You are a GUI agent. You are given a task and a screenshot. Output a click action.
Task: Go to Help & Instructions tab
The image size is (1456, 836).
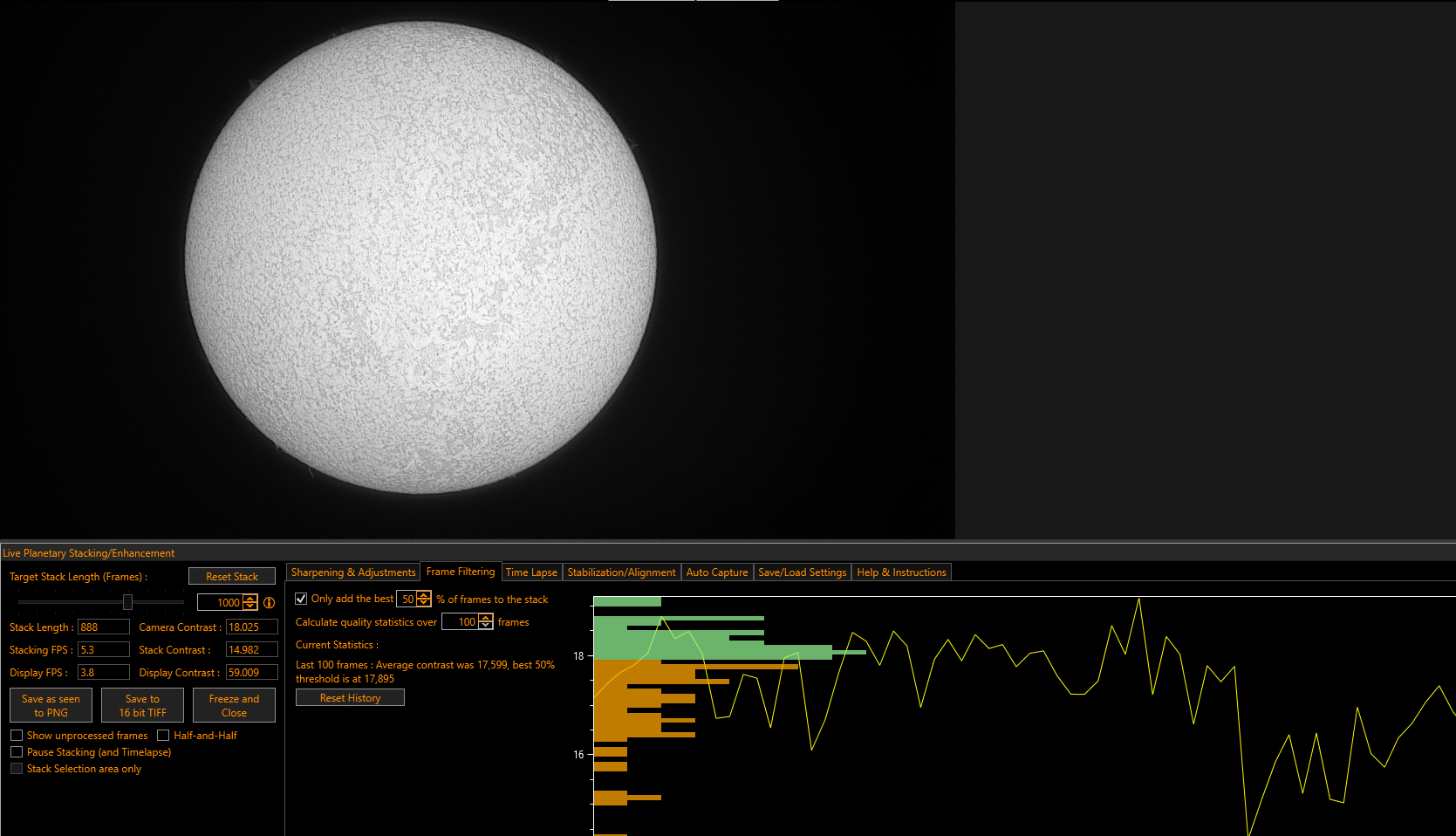(901, 572)
